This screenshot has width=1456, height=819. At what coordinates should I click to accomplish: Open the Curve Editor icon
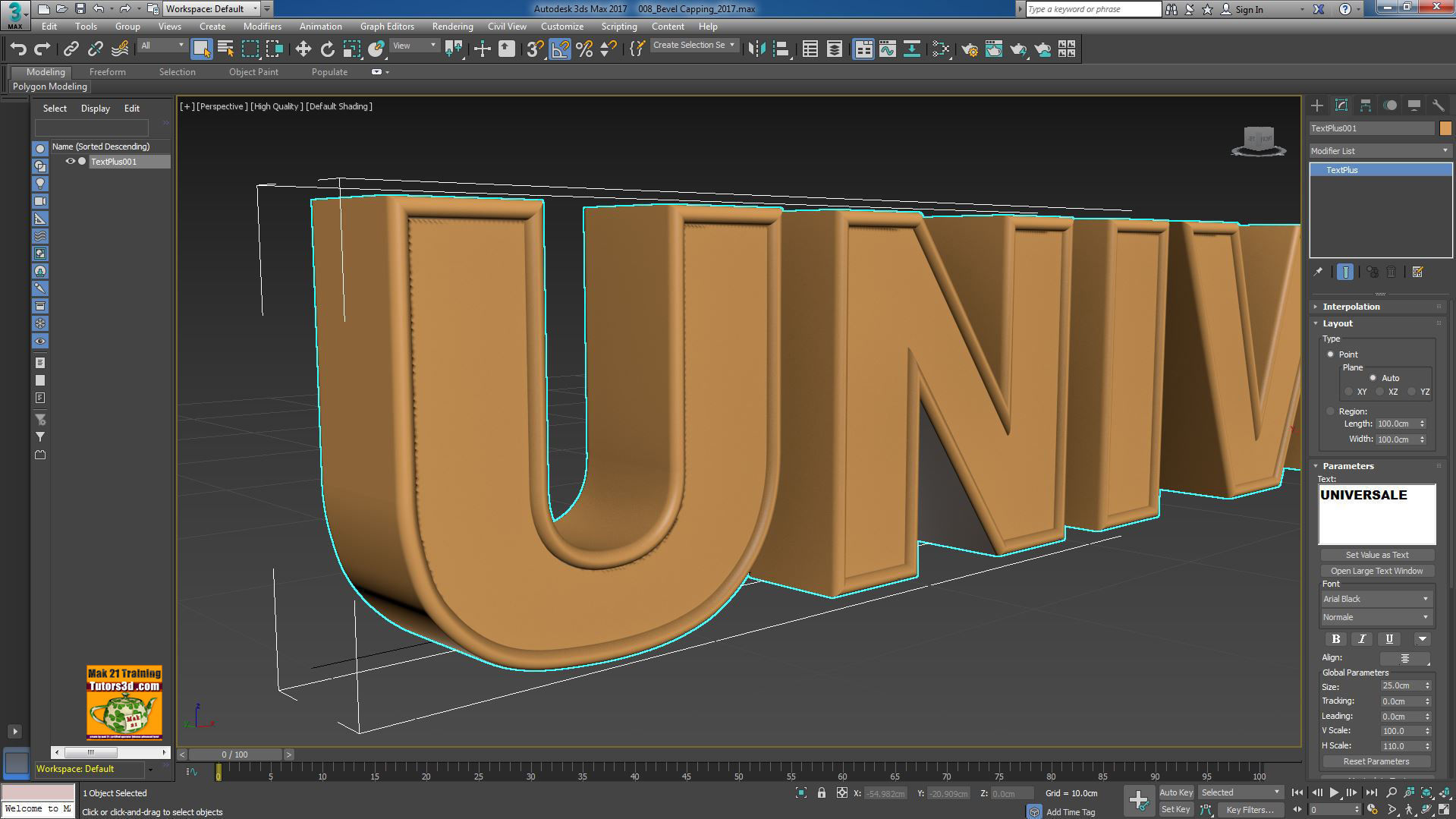[888, 49]
